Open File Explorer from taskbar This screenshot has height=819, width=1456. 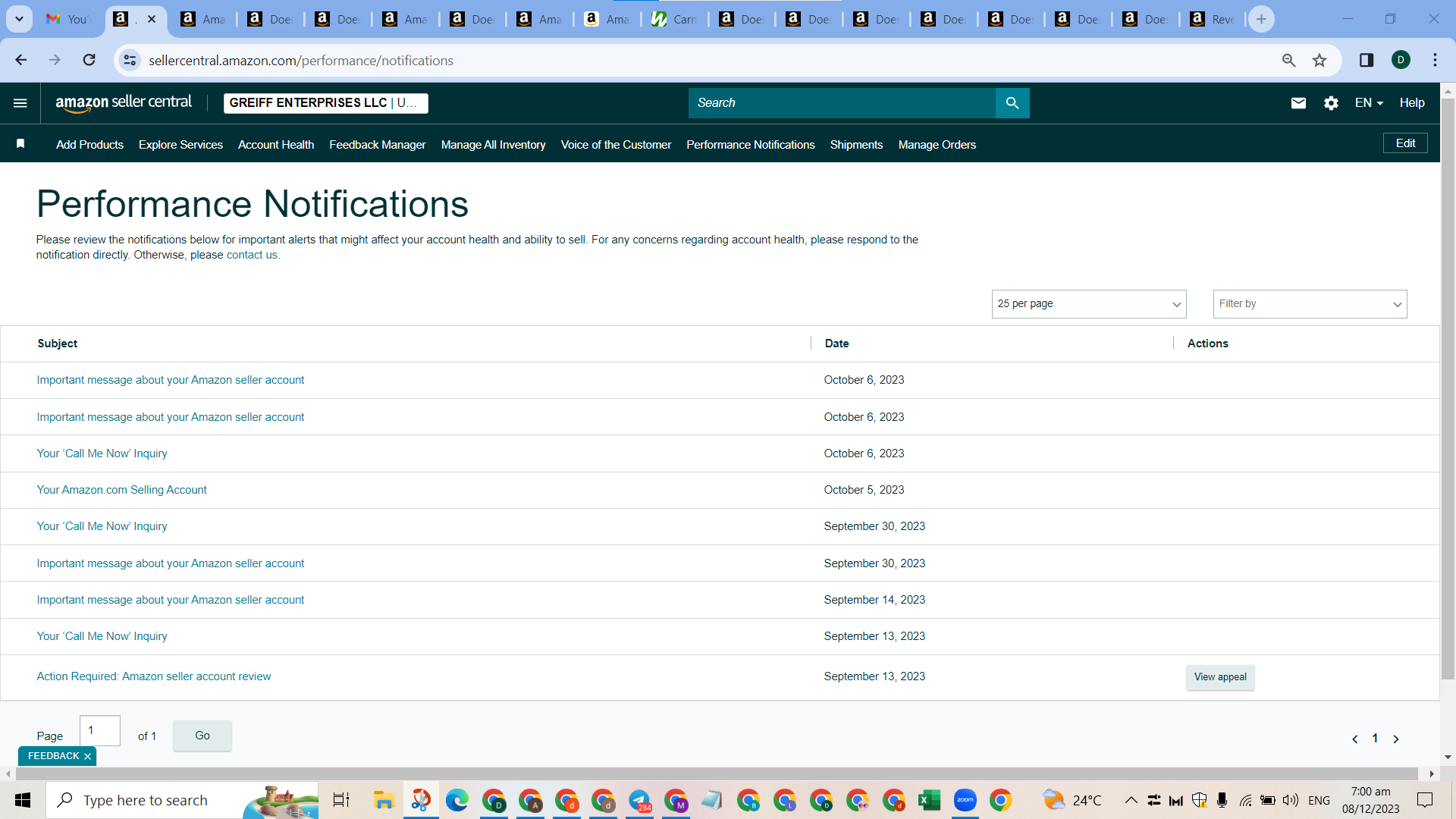(x=384, y=800)
